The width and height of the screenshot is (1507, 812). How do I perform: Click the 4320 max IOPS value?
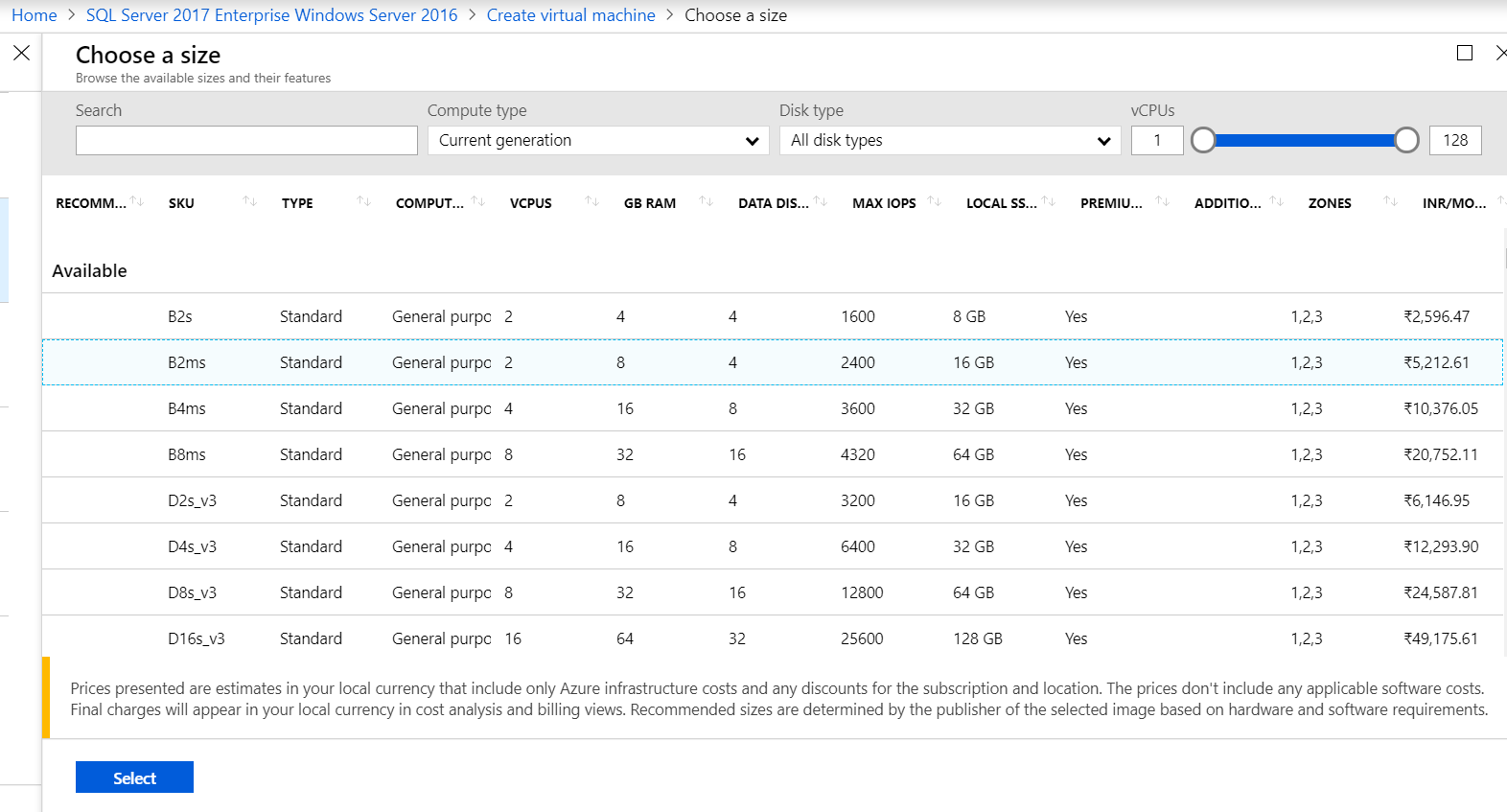tap(858, 454)
